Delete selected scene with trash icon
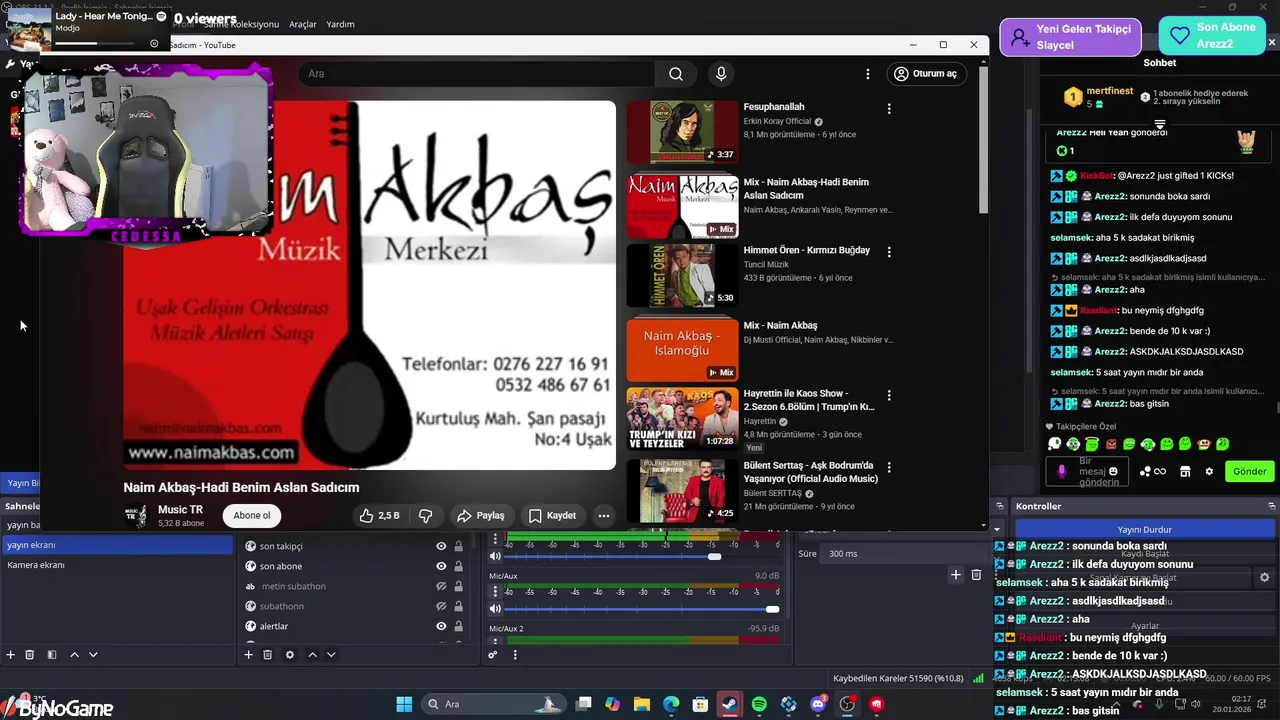 [30, 655]
